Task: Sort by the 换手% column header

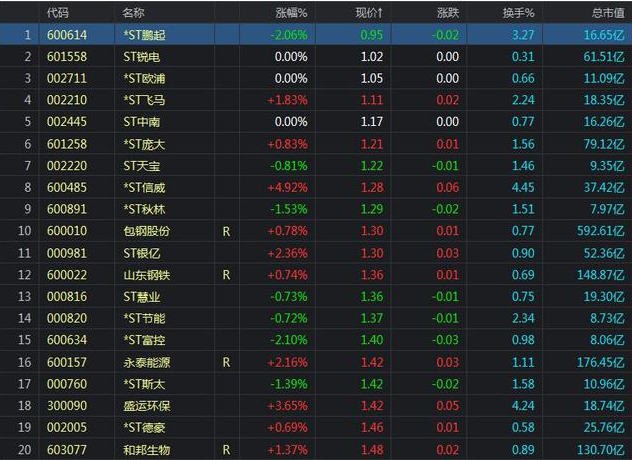Action: [x=518, y=13]
